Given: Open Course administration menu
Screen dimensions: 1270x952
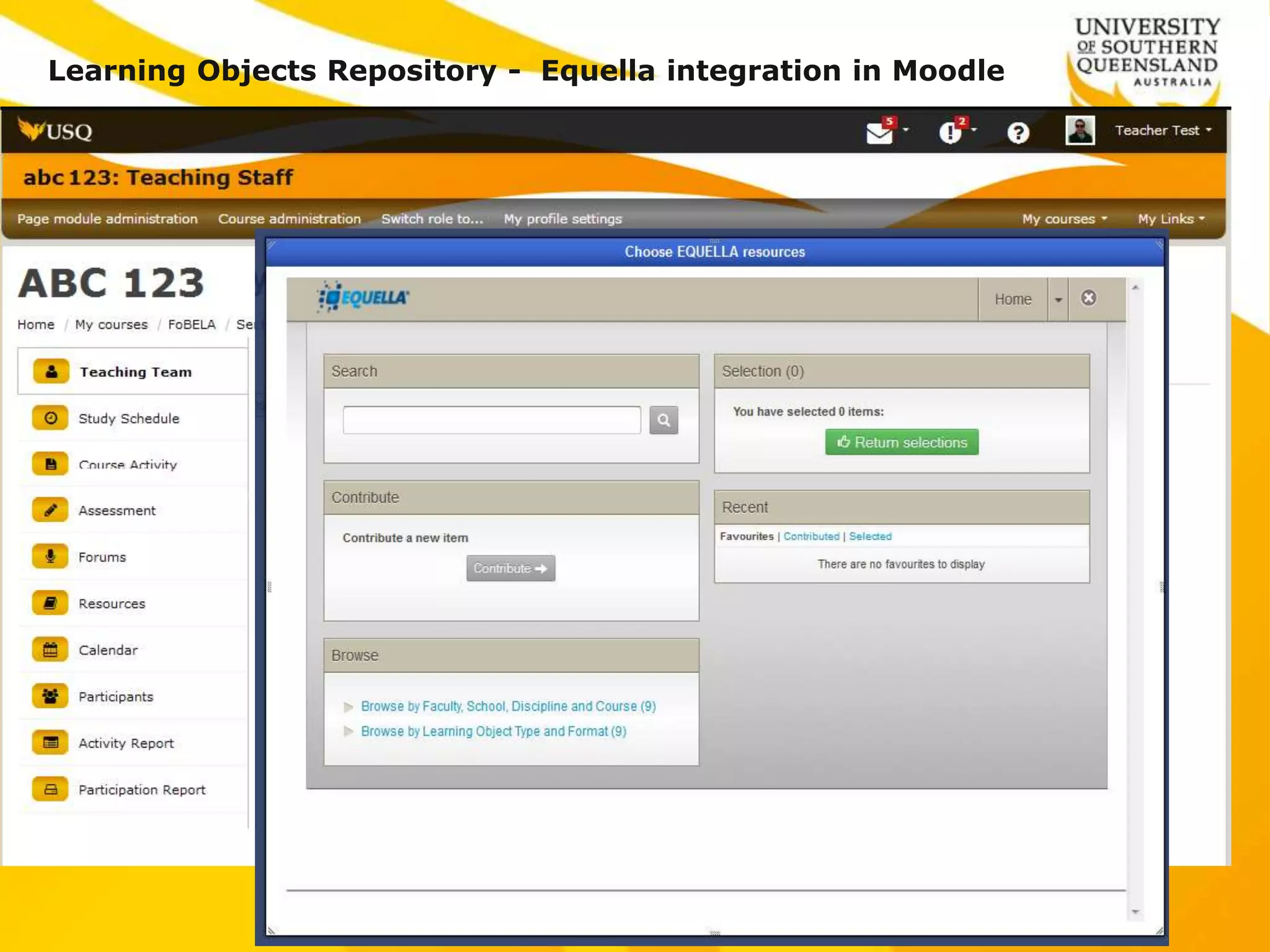Looking at the screenshot, I should click(289, 219).
